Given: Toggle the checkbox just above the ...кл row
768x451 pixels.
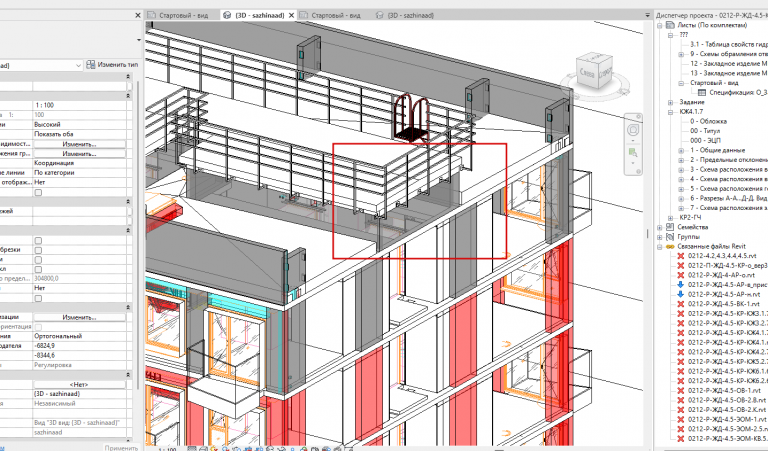Looking at the screenshot, I should click(x=38, y=260).
